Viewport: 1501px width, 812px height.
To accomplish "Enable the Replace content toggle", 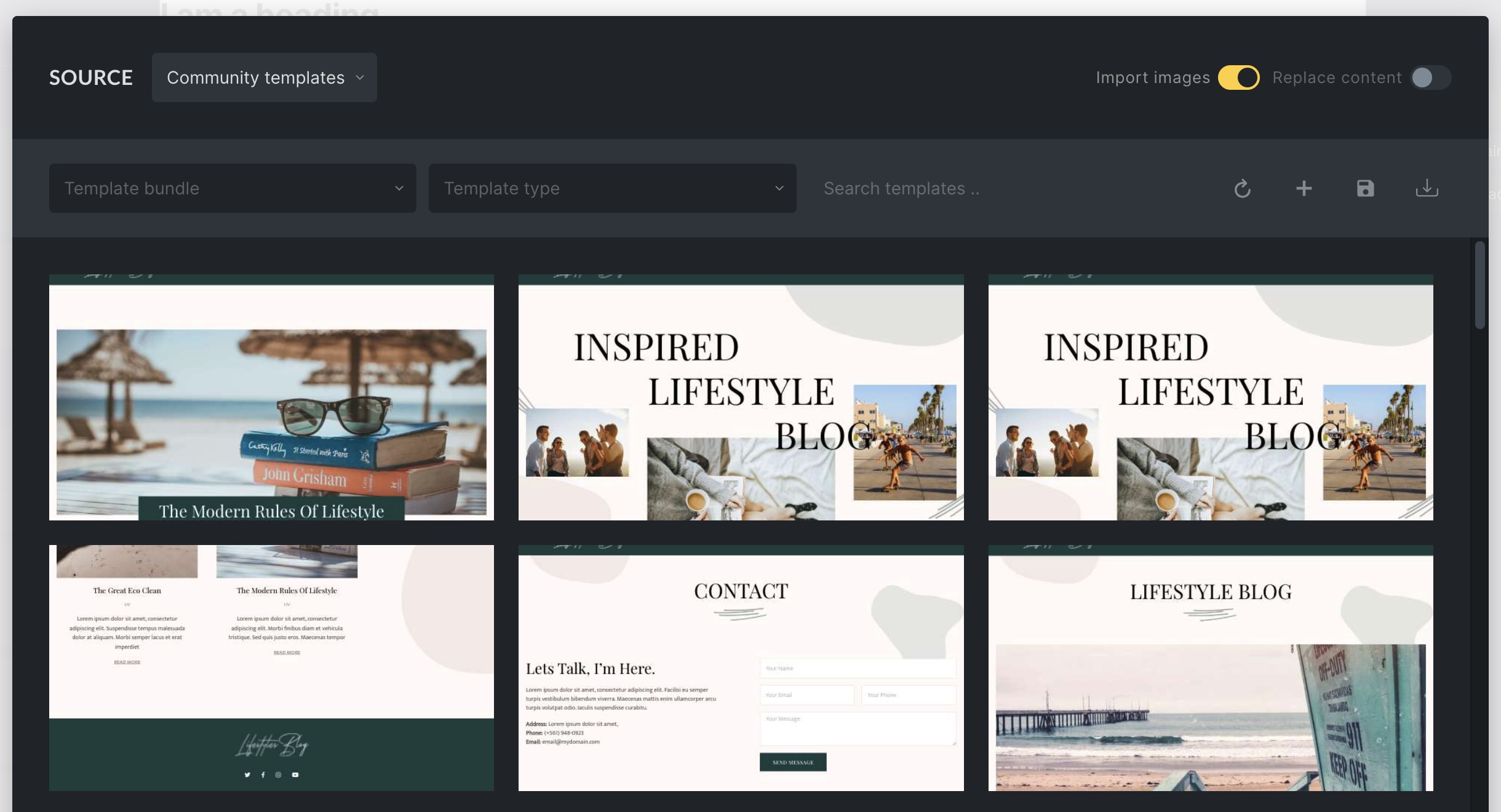I will pos(1430,78).
